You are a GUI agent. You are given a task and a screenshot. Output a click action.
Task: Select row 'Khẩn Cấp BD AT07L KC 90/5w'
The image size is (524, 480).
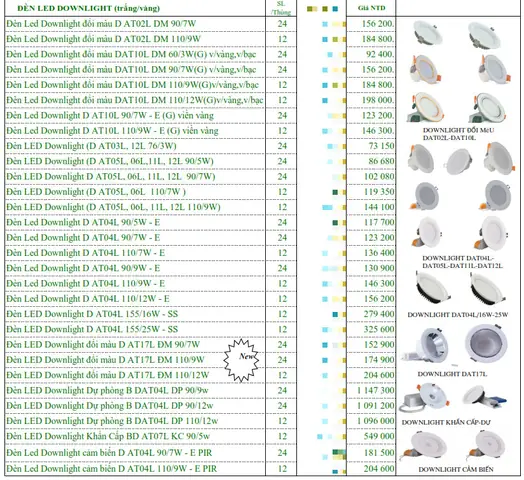point(108,437)
